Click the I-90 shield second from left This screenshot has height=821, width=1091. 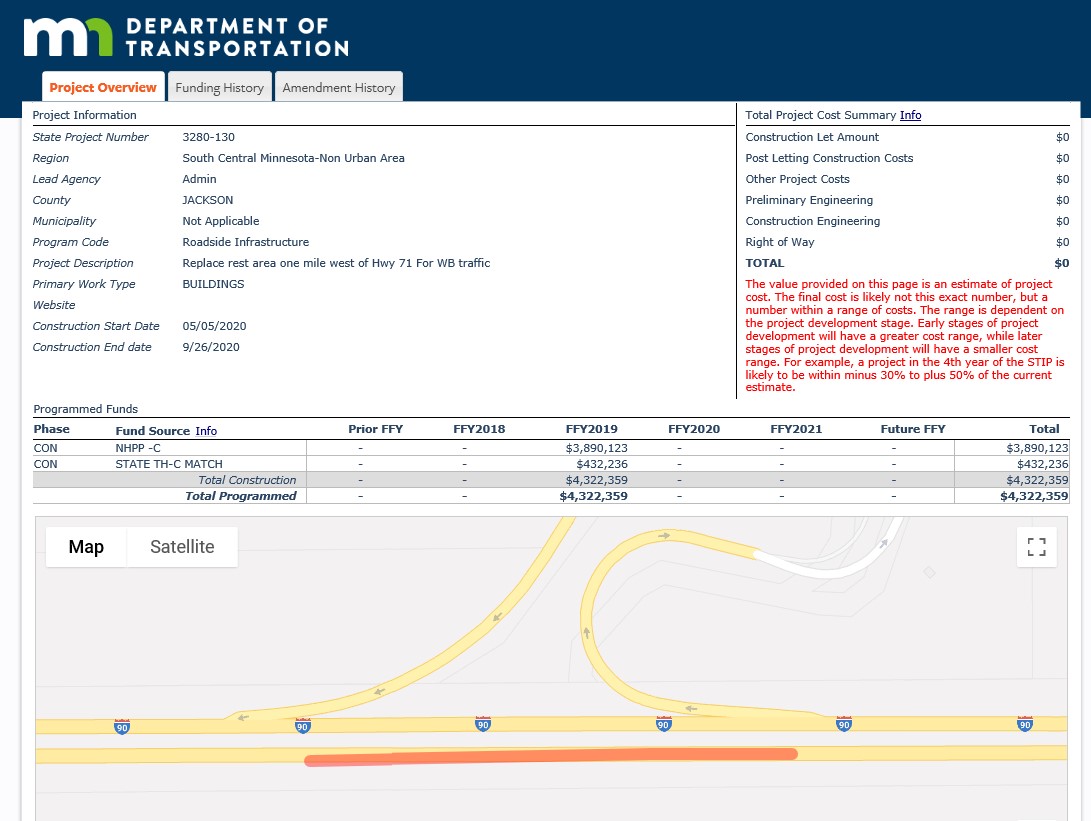pyautogui.click(x=302, y=726)
